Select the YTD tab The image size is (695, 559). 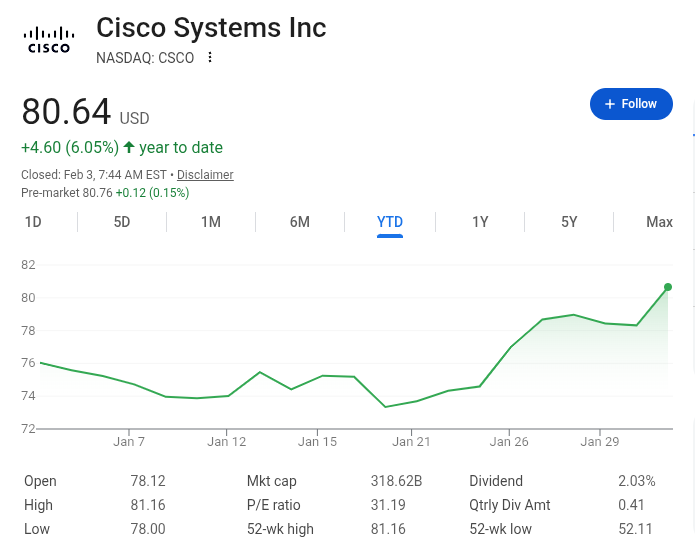tap(390, 222)
